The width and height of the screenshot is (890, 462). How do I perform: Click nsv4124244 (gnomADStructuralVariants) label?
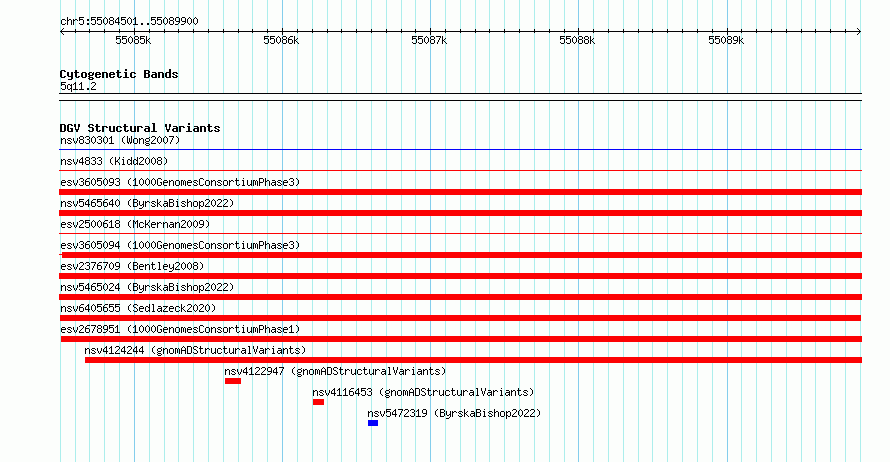click(x=195, y=350)
